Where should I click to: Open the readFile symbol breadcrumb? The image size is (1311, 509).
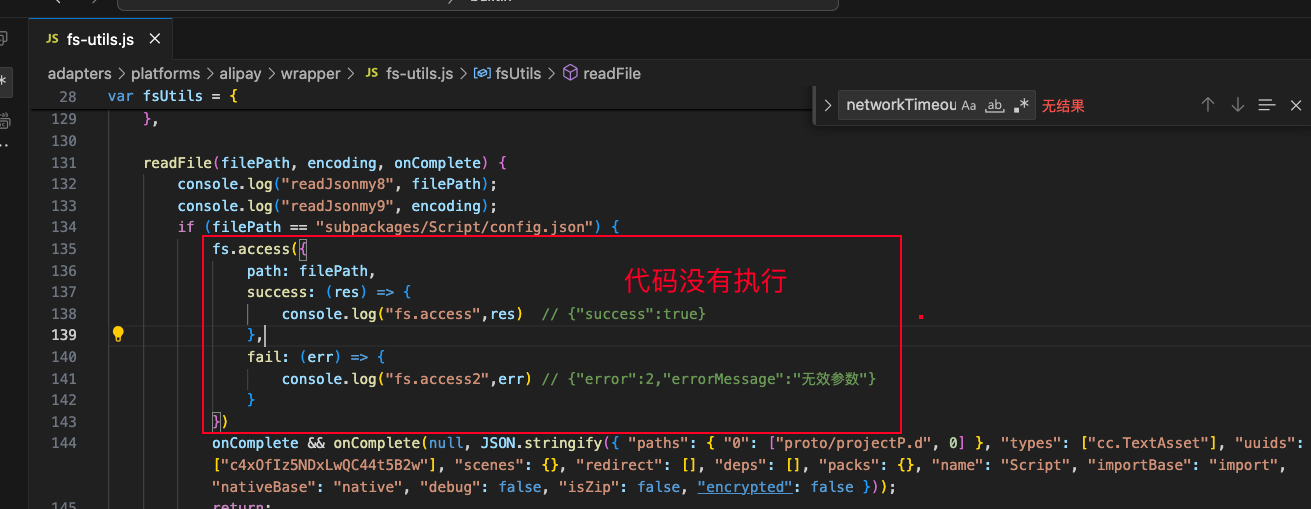coord(601,74)
